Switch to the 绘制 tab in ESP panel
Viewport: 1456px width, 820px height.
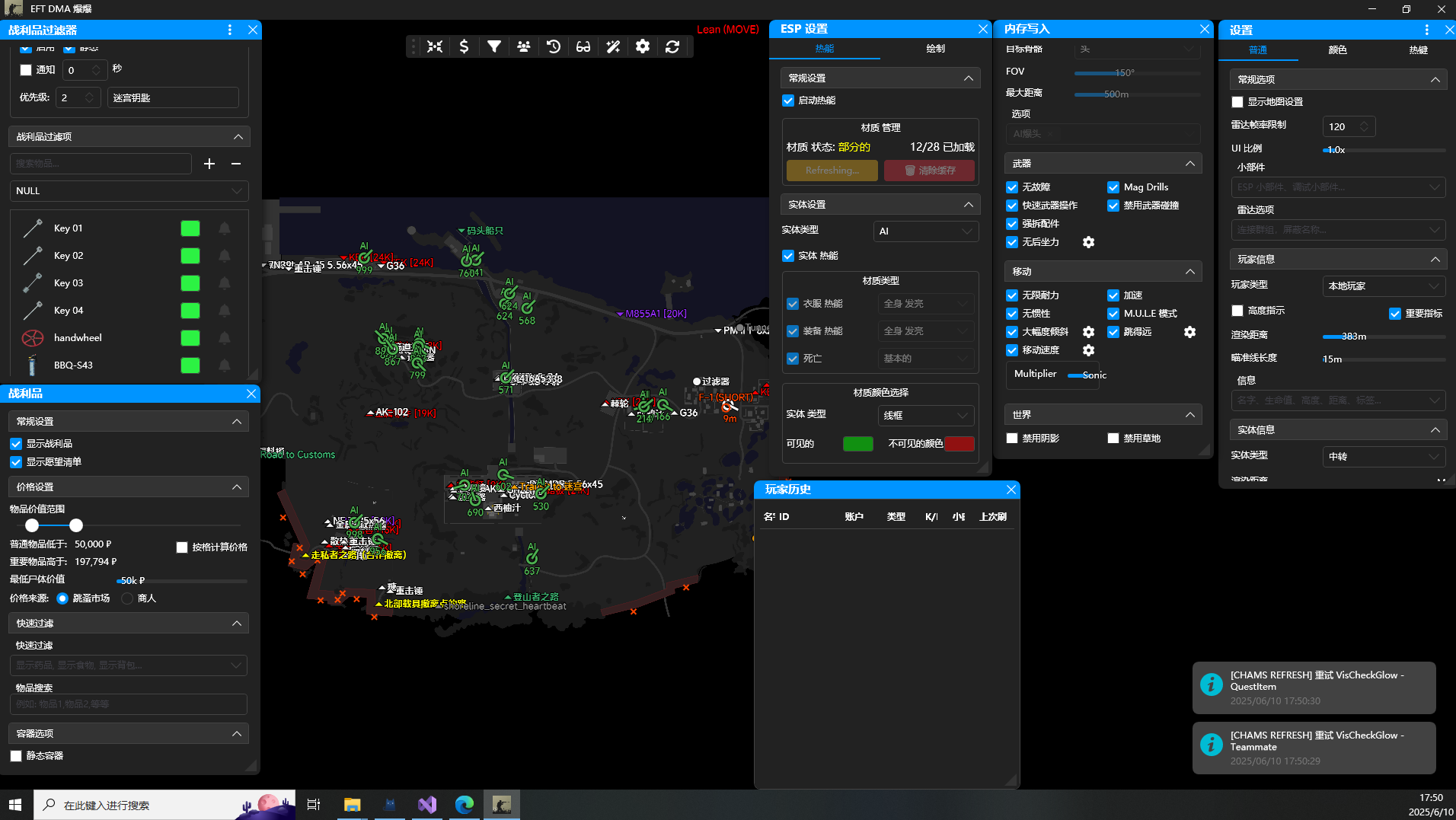click(936, 49)
